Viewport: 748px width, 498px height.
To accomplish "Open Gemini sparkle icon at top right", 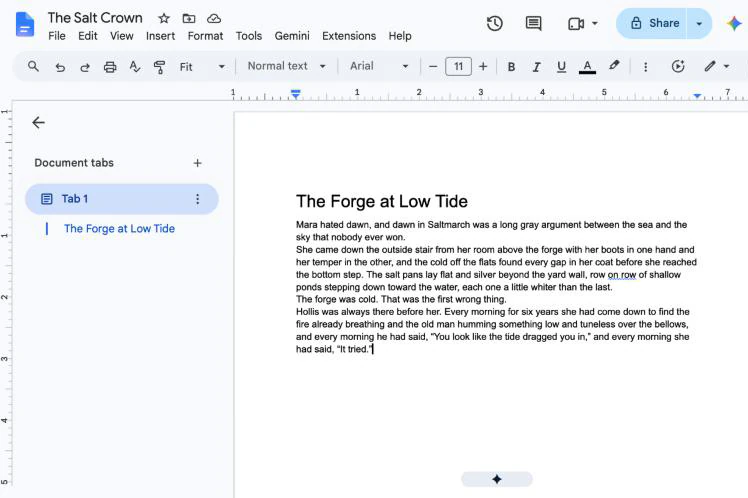I will pos(734,23).
